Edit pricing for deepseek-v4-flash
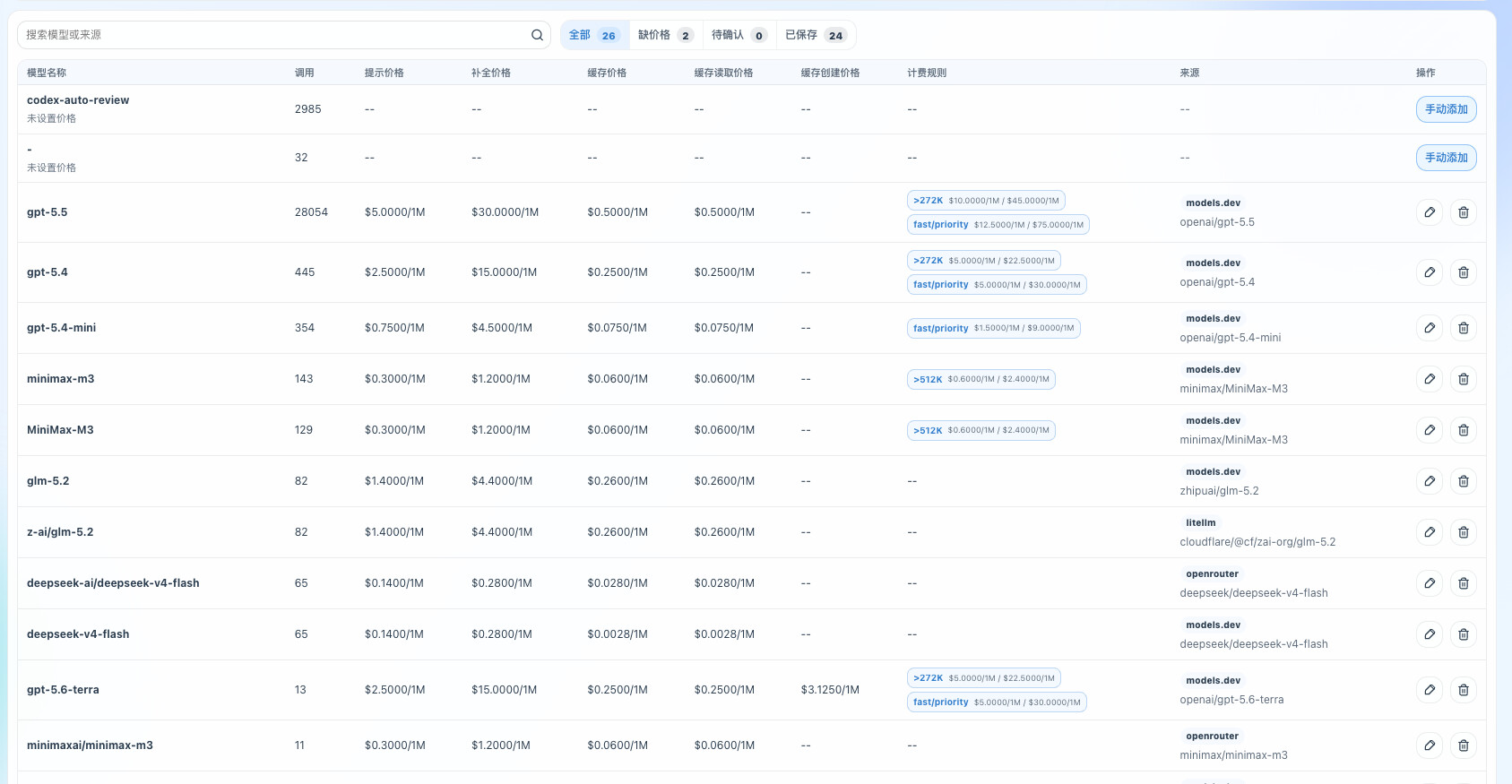The height and width of the screenshot is (784, 1512). coord(1430,634)
